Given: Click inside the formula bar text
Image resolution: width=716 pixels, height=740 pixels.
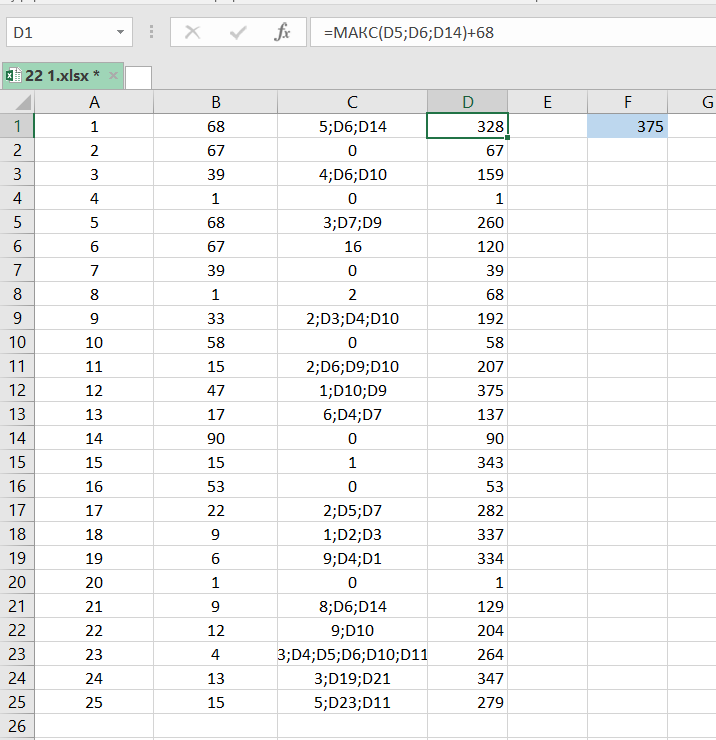Looking at the screenshot, I should pyautogui.click(x=500, y=33).
